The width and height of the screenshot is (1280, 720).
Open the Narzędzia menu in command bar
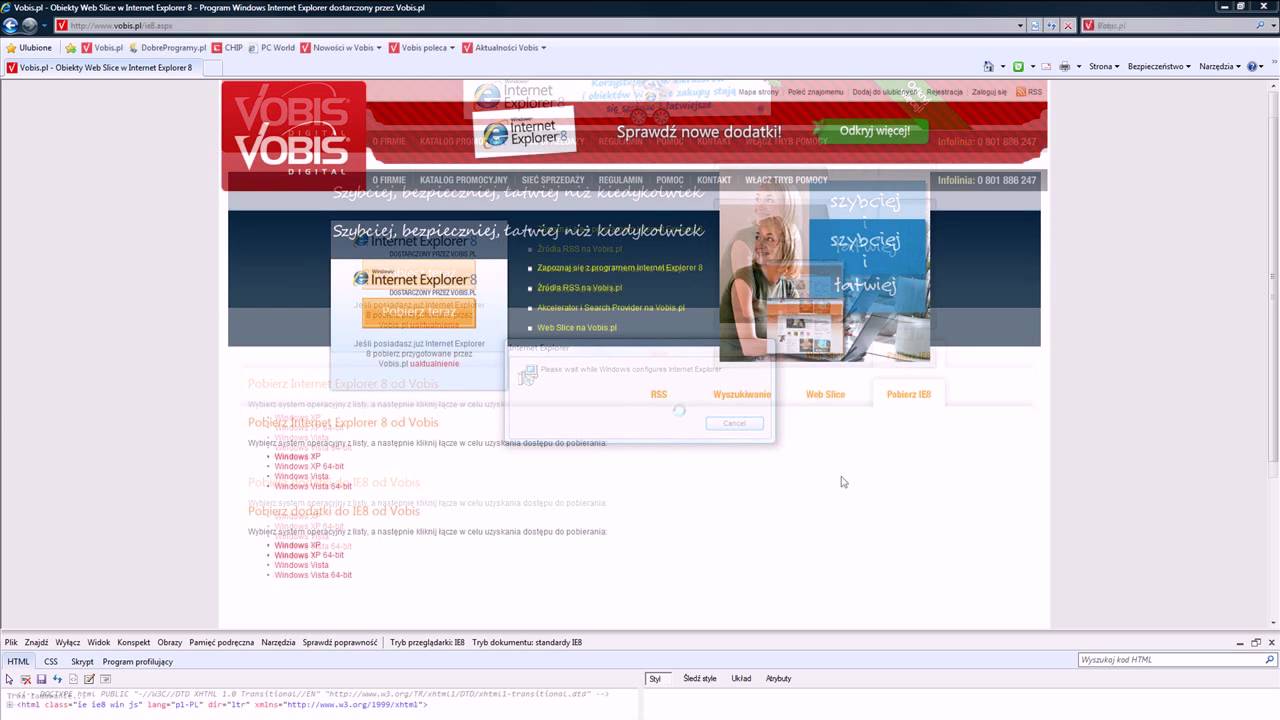[x=1219, y=67]
